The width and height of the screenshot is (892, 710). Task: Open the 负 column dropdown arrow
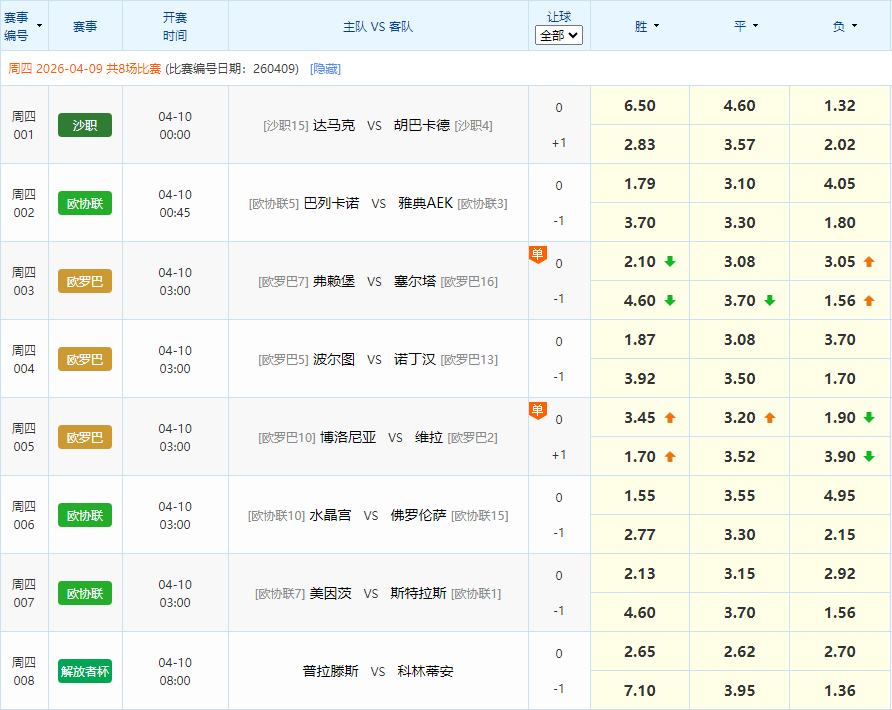pyautogui.click(x=854, y=26)
